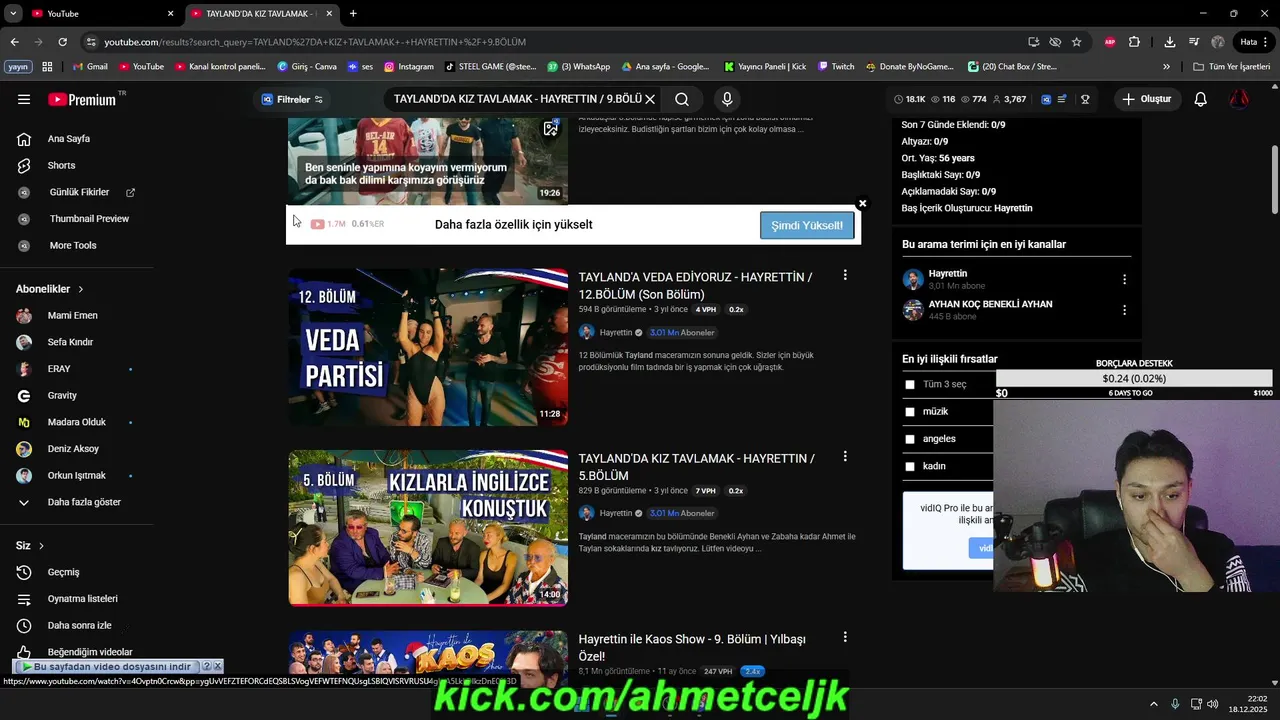The height and width of the screenshot is (720, 1280).
Task: Click the search query input field
Action: pos(517,99)
